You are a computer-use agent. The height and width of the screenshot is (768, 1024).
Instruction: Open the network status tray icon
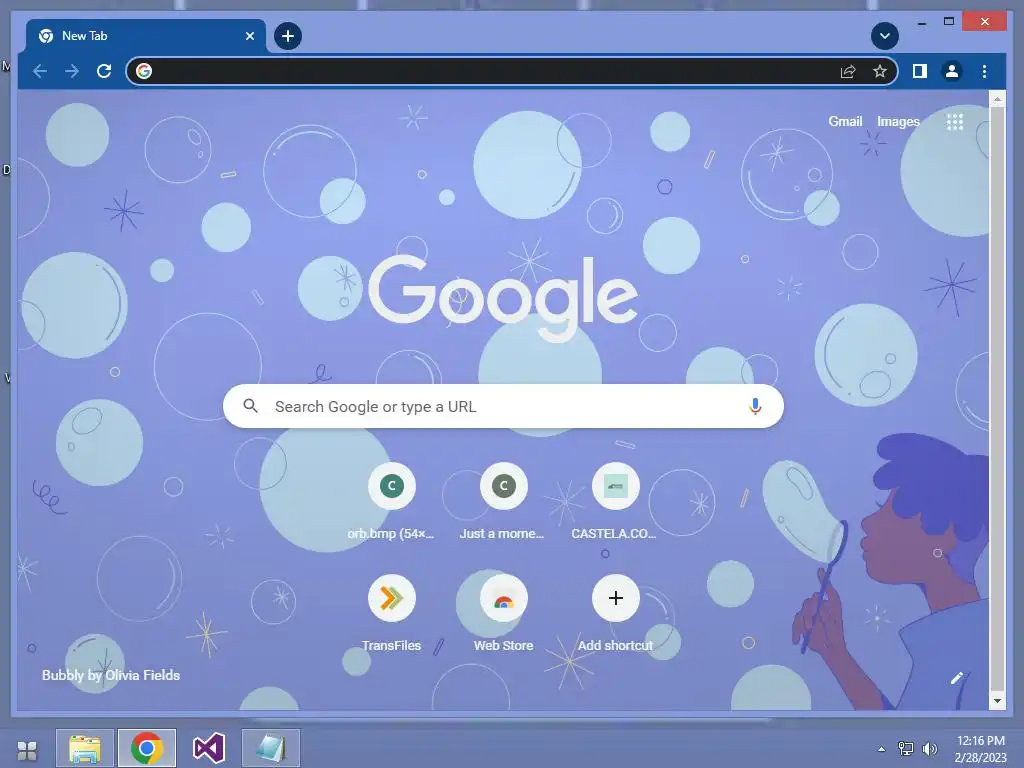click(906, 748)
